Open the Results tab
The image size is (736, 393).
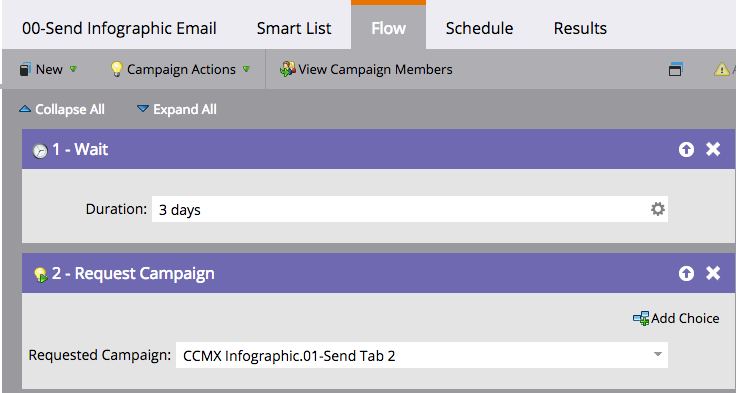point(580,28)
